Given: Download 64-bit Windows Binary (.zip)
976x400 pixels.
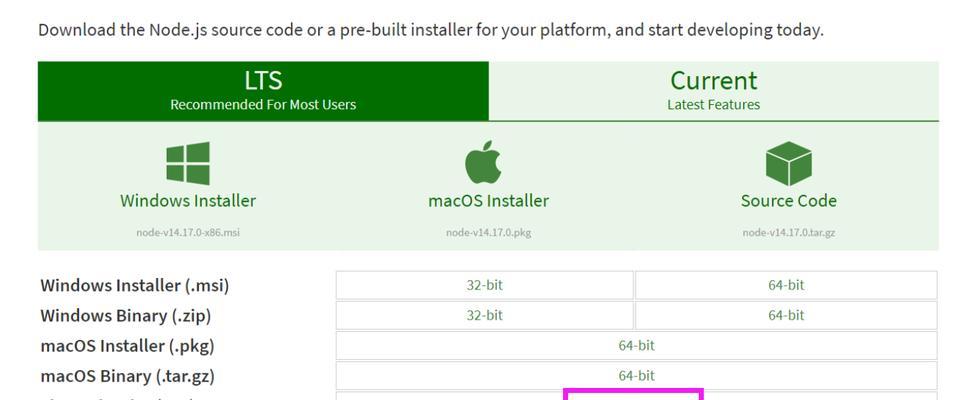Looking at the screenshot, I should click(786, 315).
